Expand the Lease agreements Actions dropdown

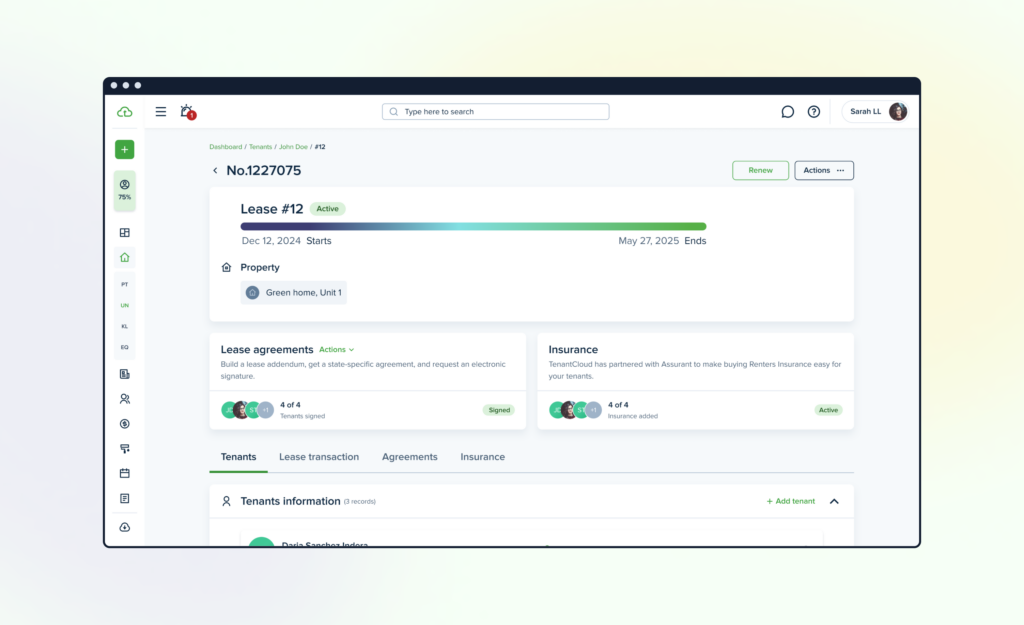click(x=336, y=350)
